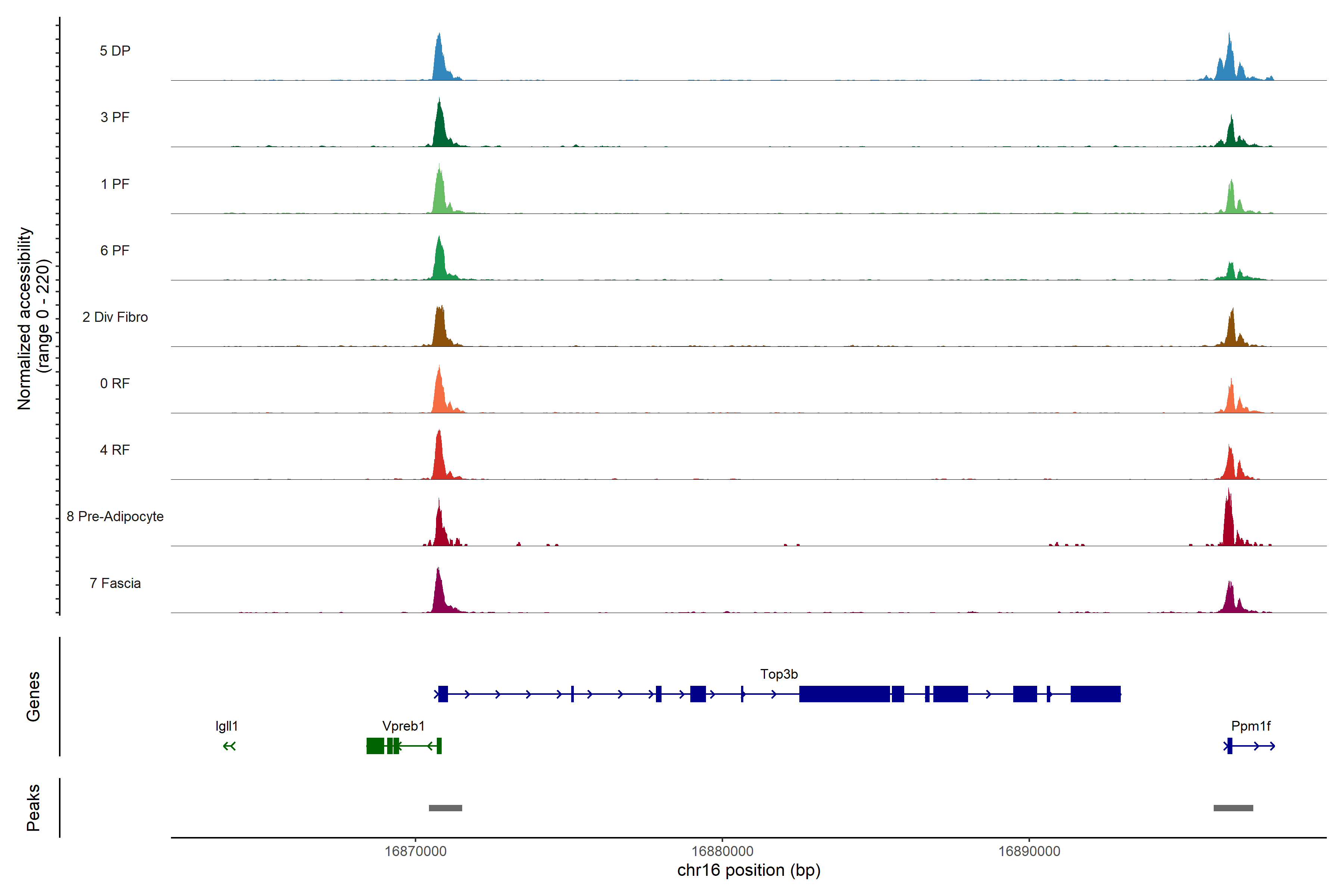1344x896 pixels.
Task: Click the 0 RF track label
Action: coord(115,383)
